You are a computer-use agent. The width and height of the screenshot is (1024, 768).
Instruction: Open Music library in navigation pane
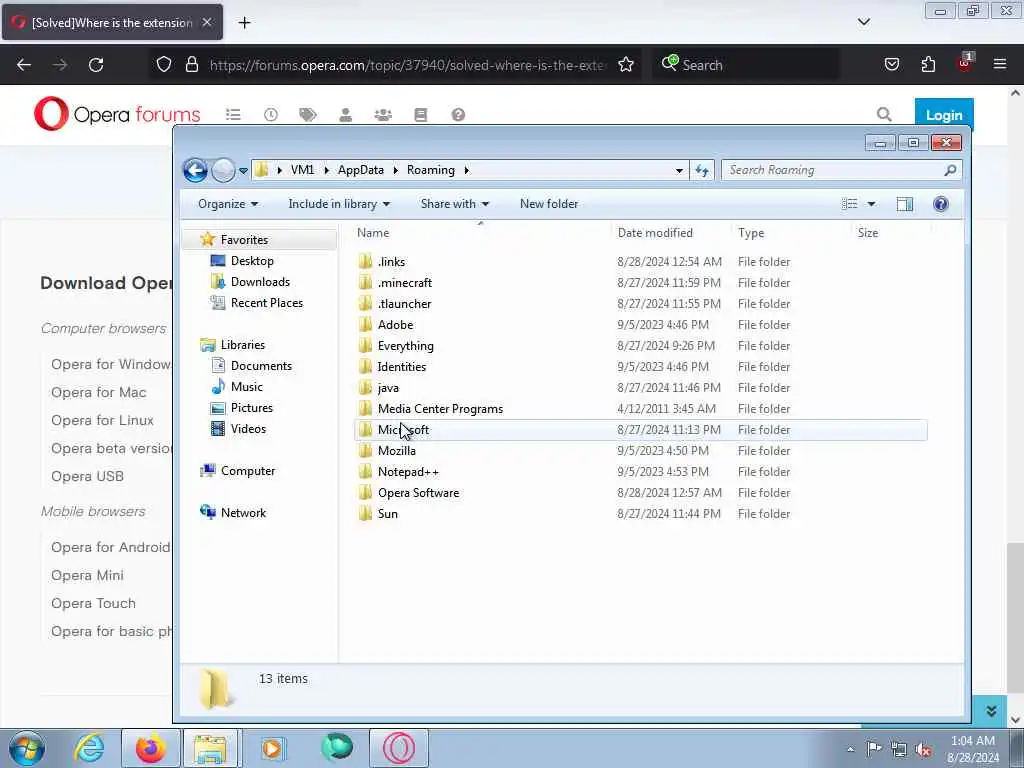[x=246, y=387]
